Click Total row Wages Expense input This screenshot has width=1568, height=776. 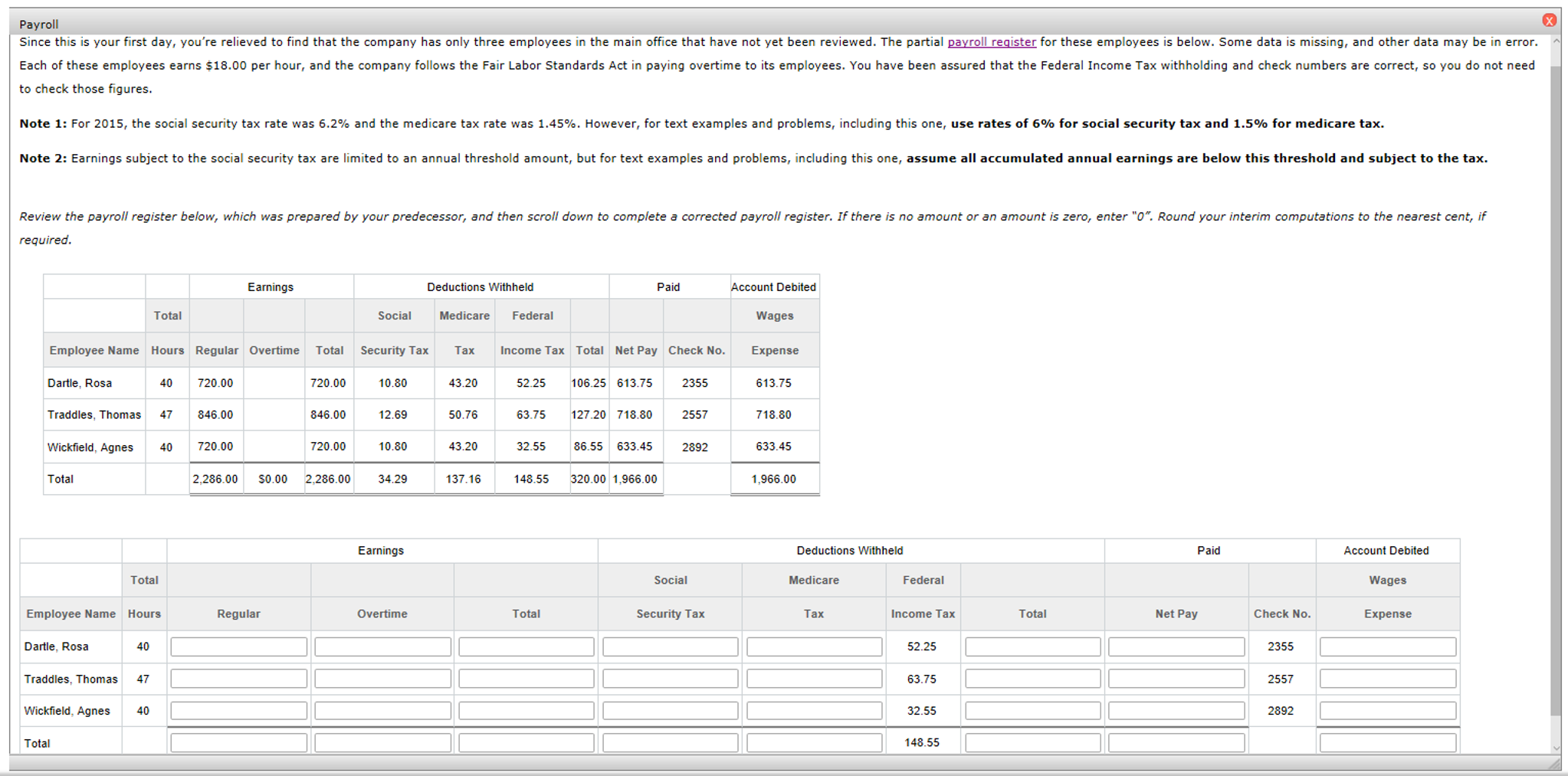1388,743
